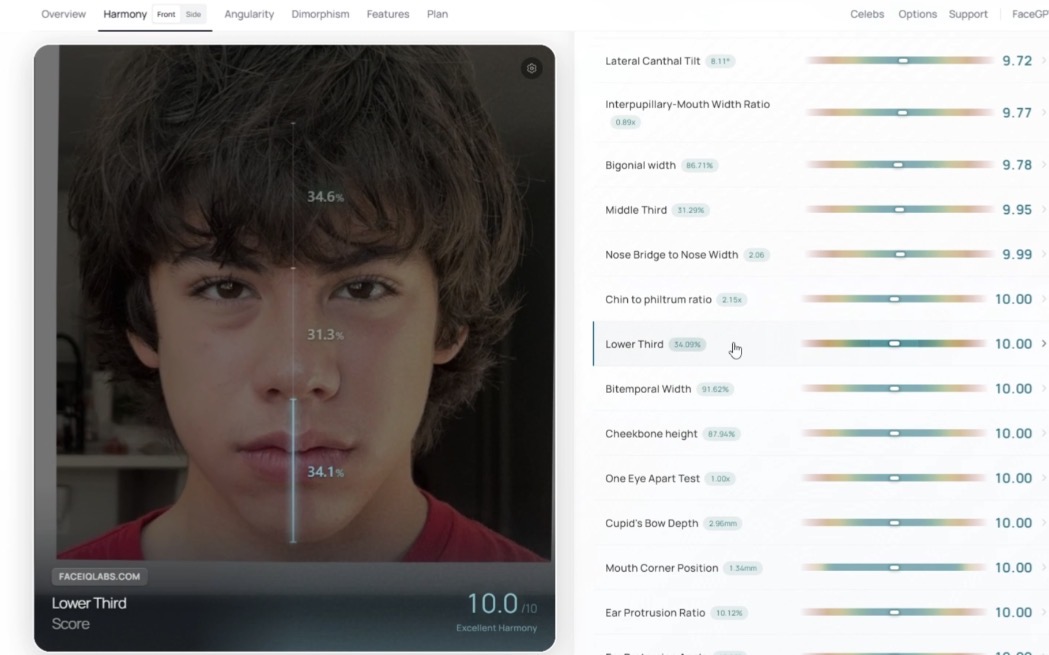Click the Cheekbone height 87.94% badge
The width and height of the screenshot is (1049, 655).
722,434
